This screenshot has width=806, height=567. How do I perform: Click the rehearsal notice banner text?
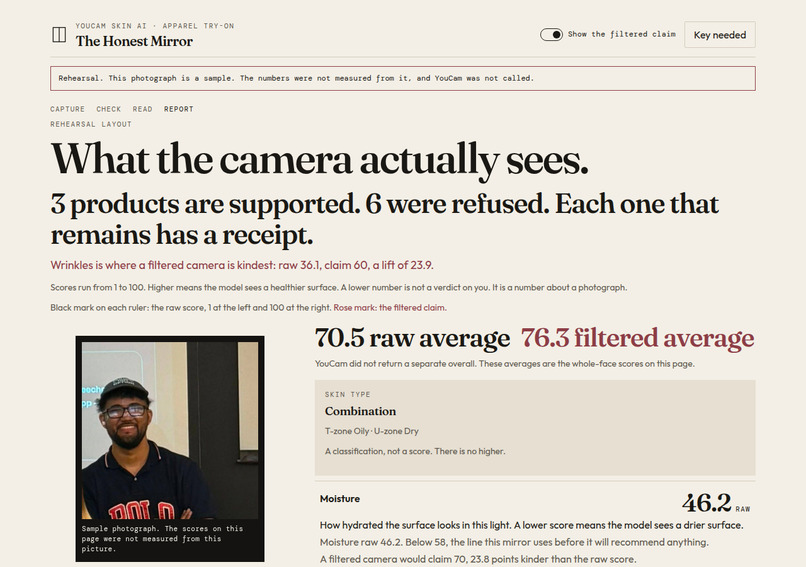(296, 78)
